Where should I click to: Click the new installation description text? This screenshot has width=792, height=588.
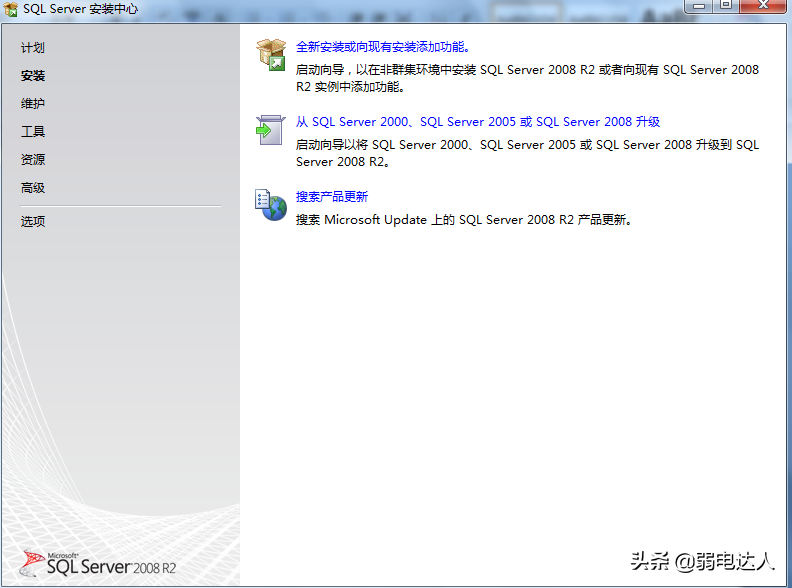[x=527, y=78]
